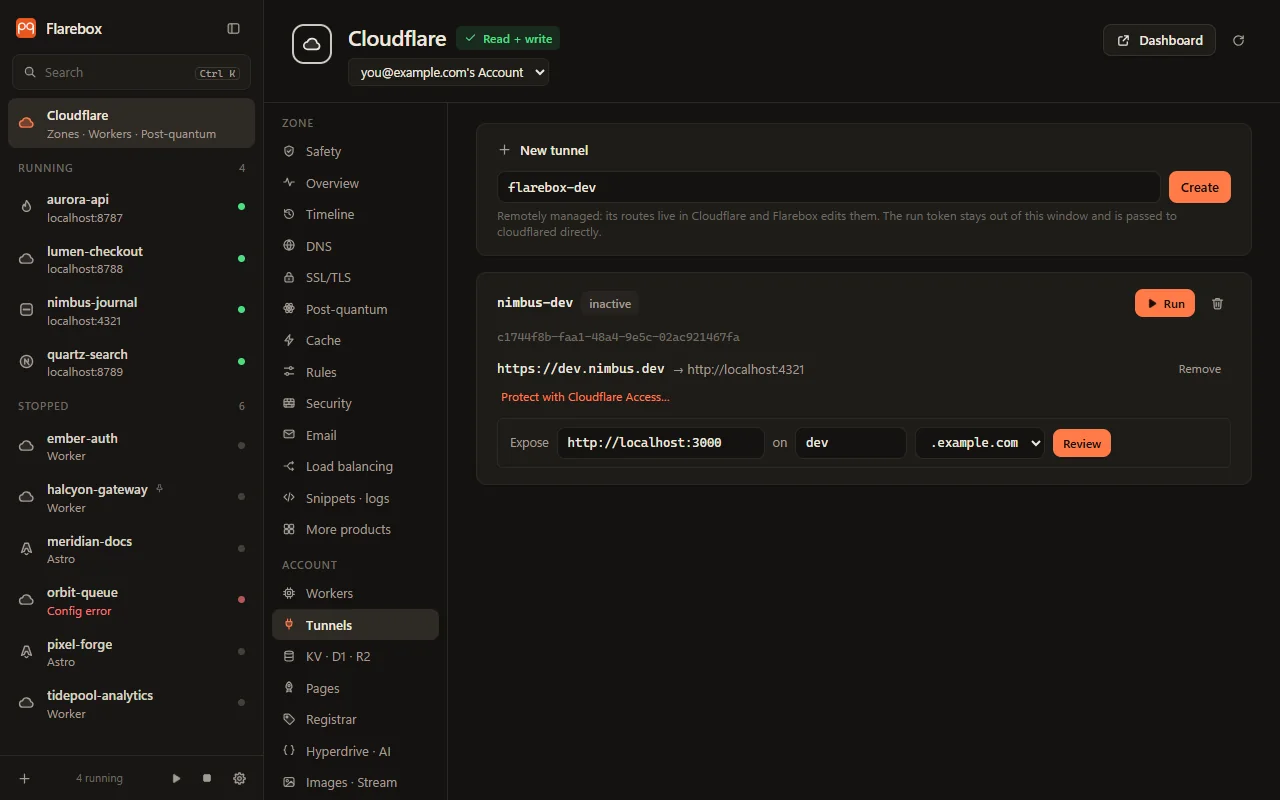Focus the tunnel name field flarebox-dev
The width and height of the screenshot is (1280, 800).
click(x=828, y=187)
